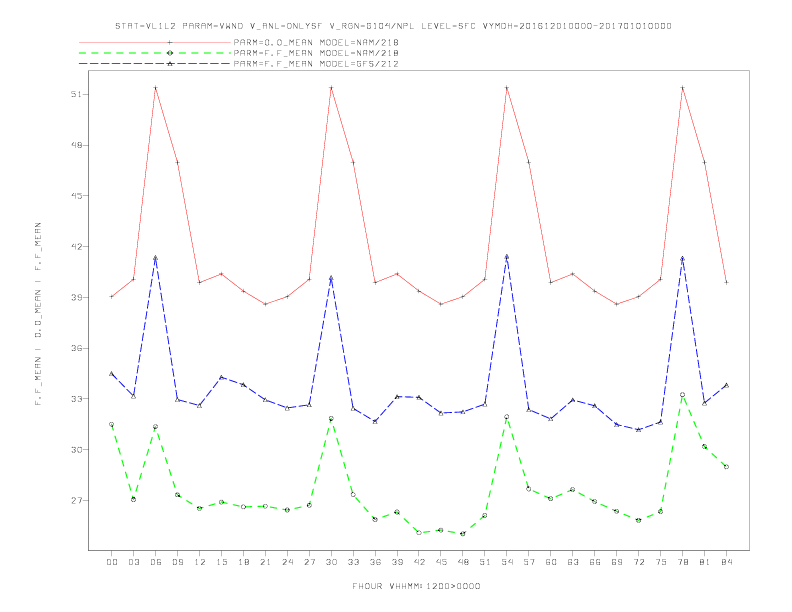Click the red plus marker at hour 84
Screen dimensions: 792x612
click(726, 282)
